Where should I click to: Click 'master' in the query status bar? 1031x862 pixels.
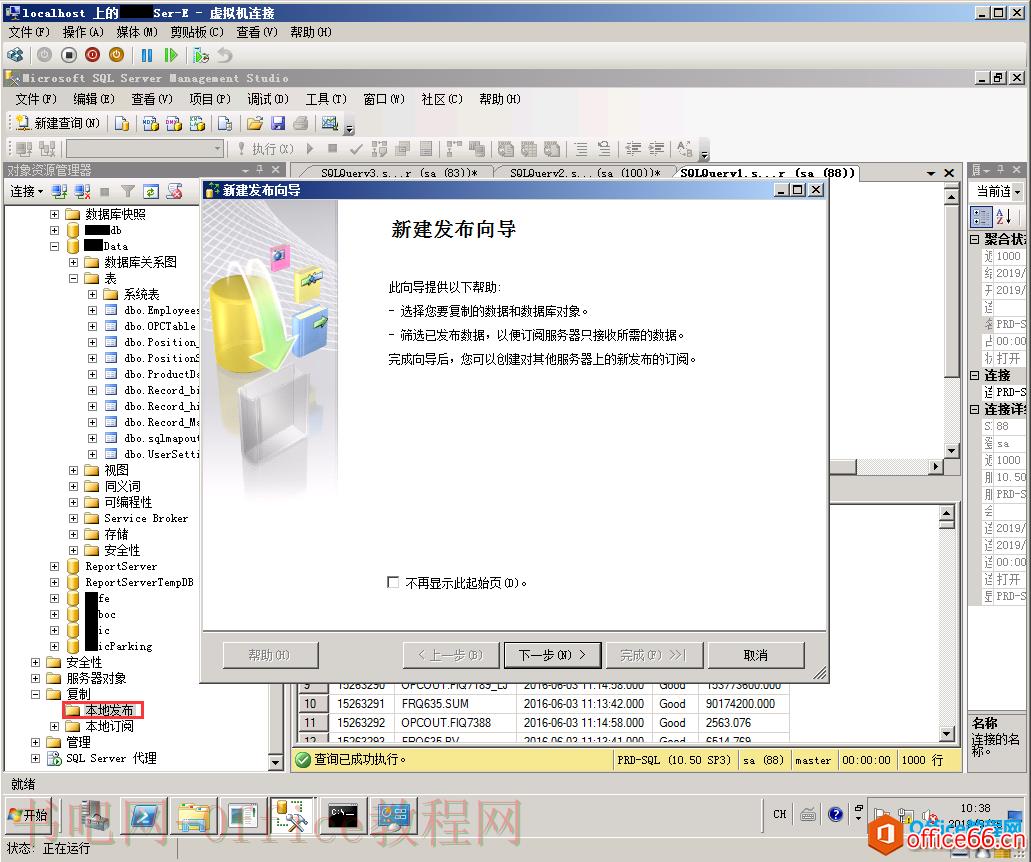pyautogui.click(x=813, y=760)
